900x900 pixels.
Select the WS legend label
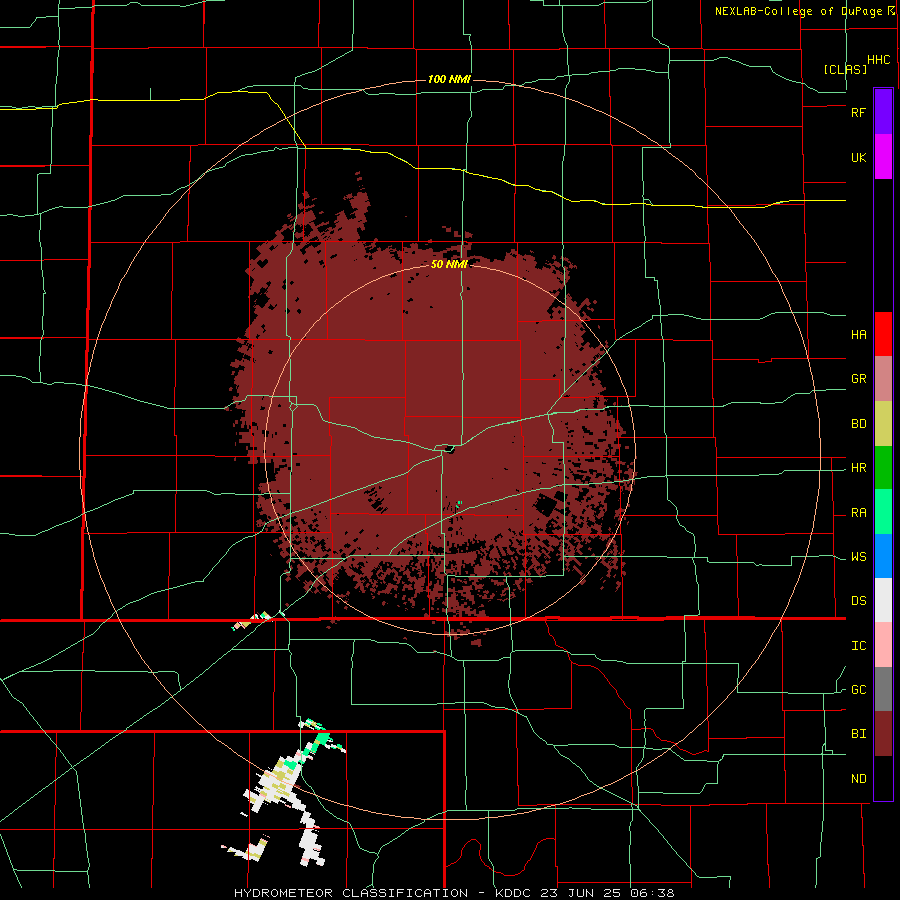[x=858, y=557]
